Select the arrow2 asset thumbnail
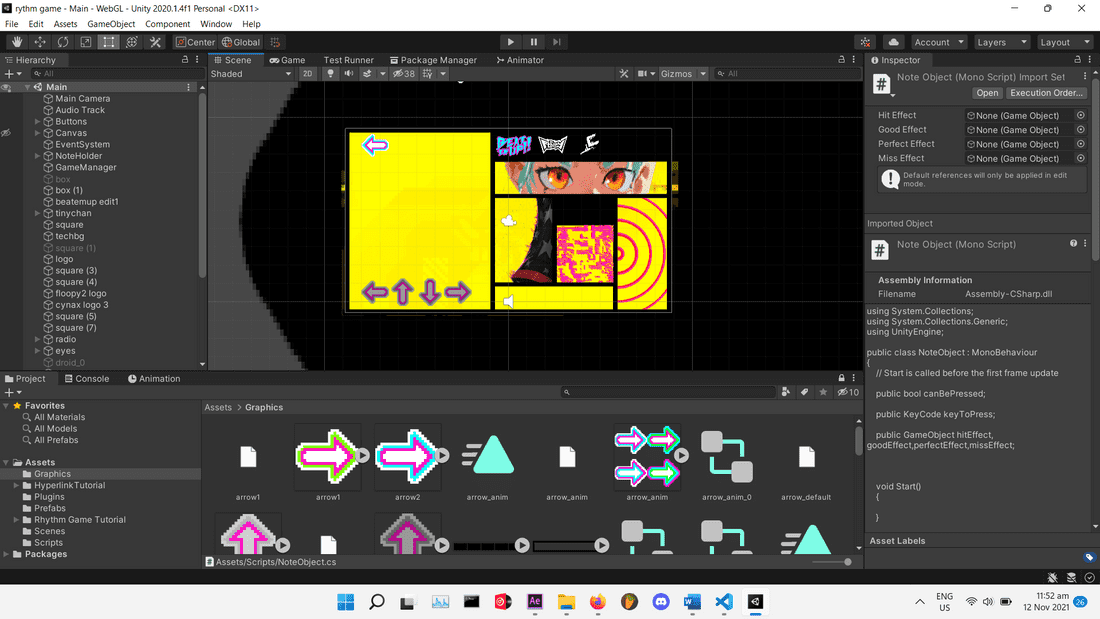 407,457
